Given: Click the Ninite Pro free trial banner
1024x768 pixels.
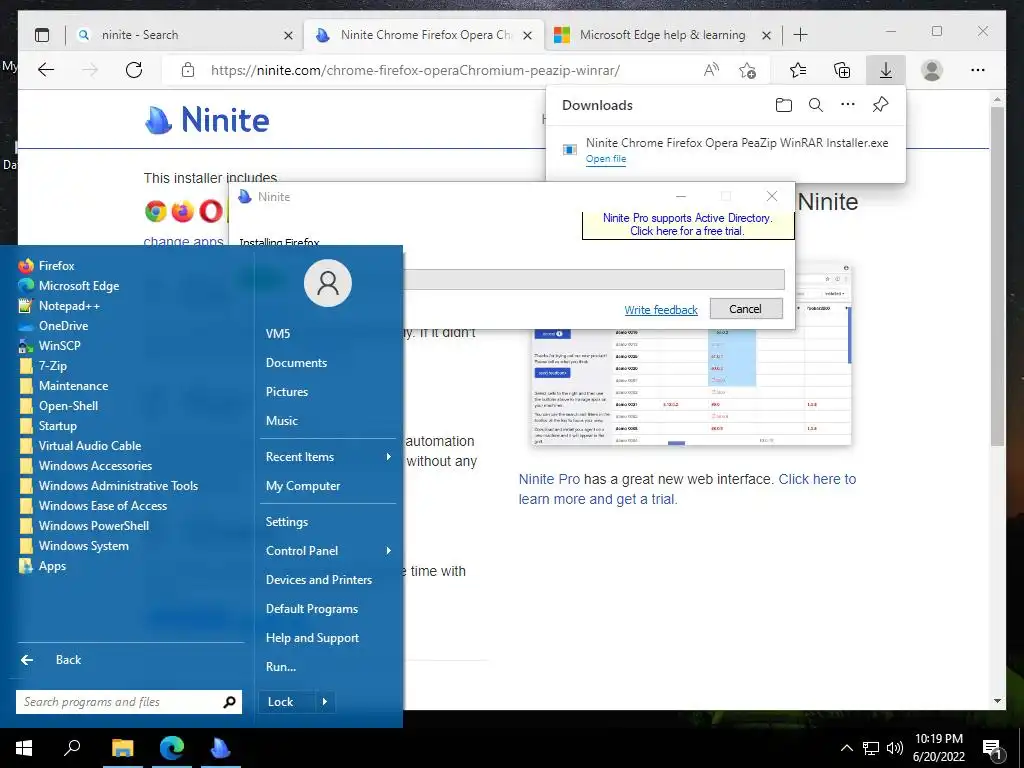Looking at the screenshot, I should (x=688, y=225).
